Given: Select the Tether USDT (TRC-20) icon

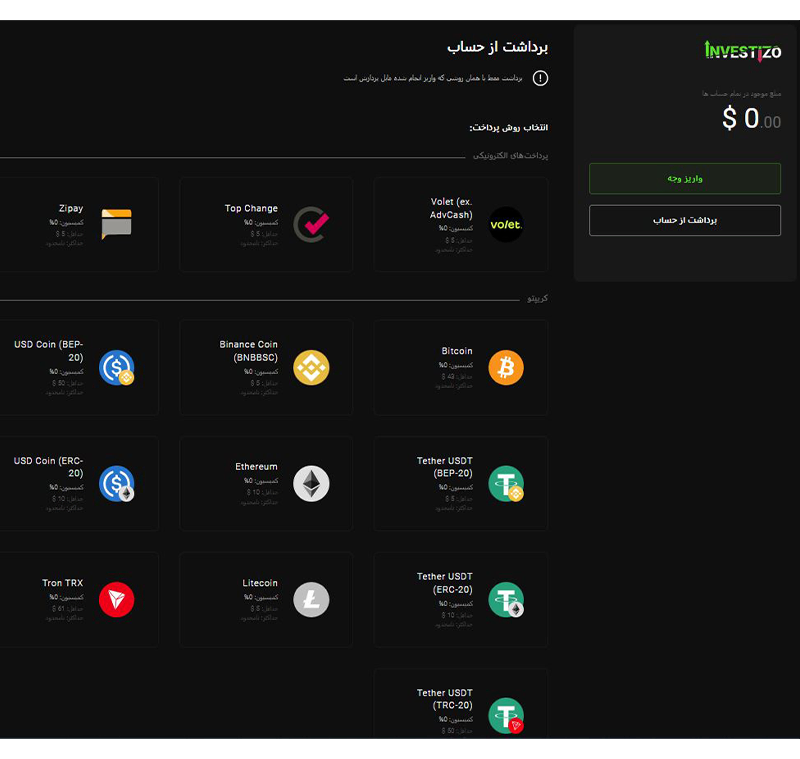Looking at the screenshot, I should 506,716.
